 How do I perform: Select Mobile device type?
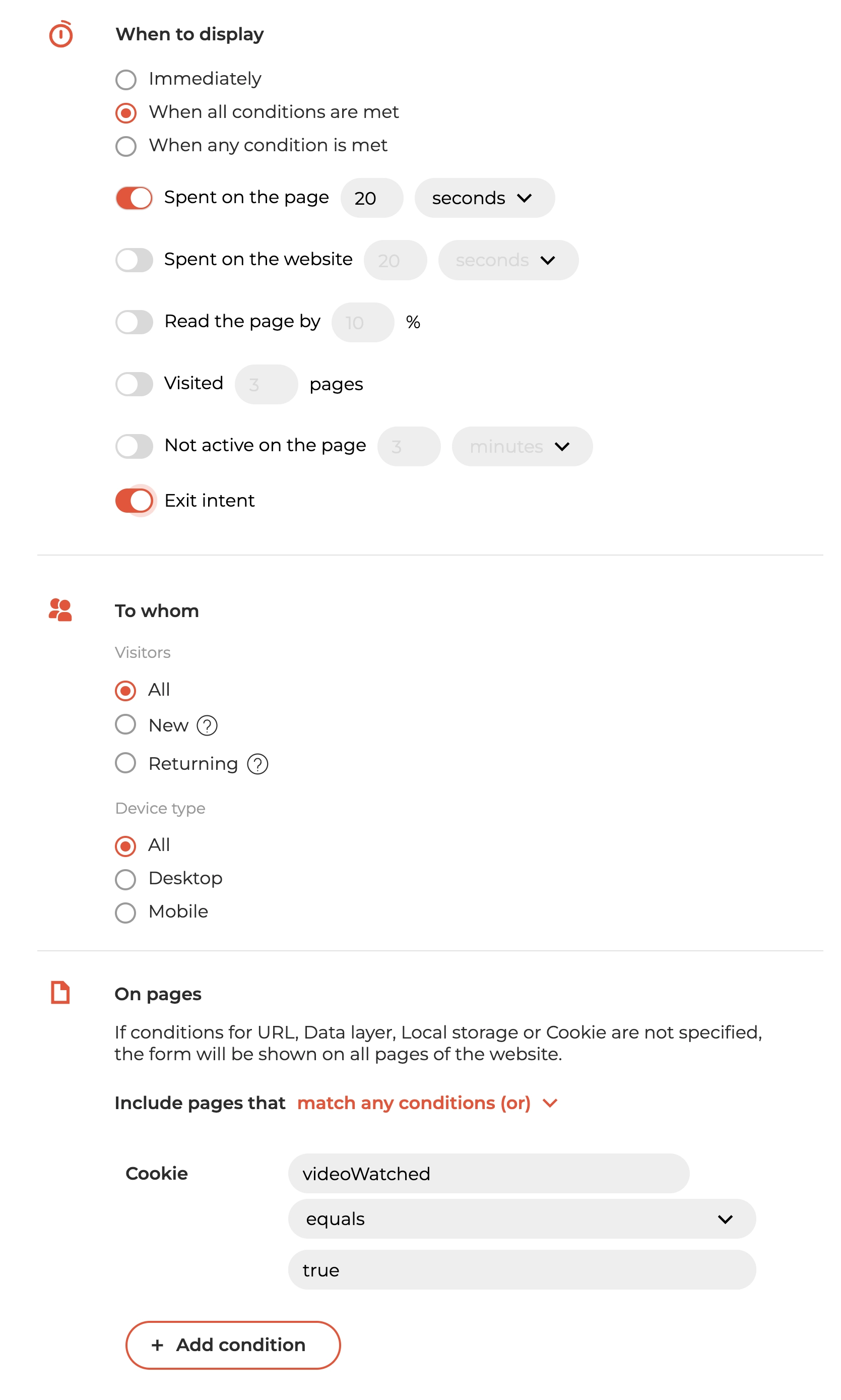tap(125, 912)
